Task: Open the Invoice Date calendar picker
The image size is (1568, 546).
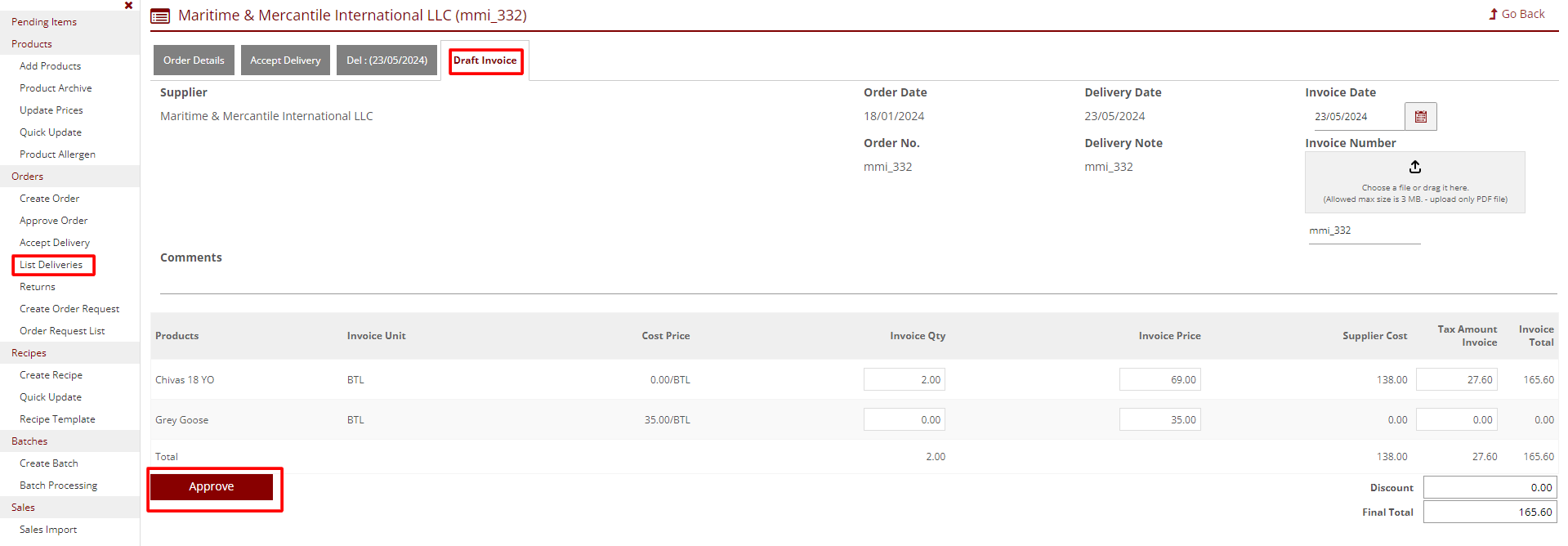Action: point(1420,117)
